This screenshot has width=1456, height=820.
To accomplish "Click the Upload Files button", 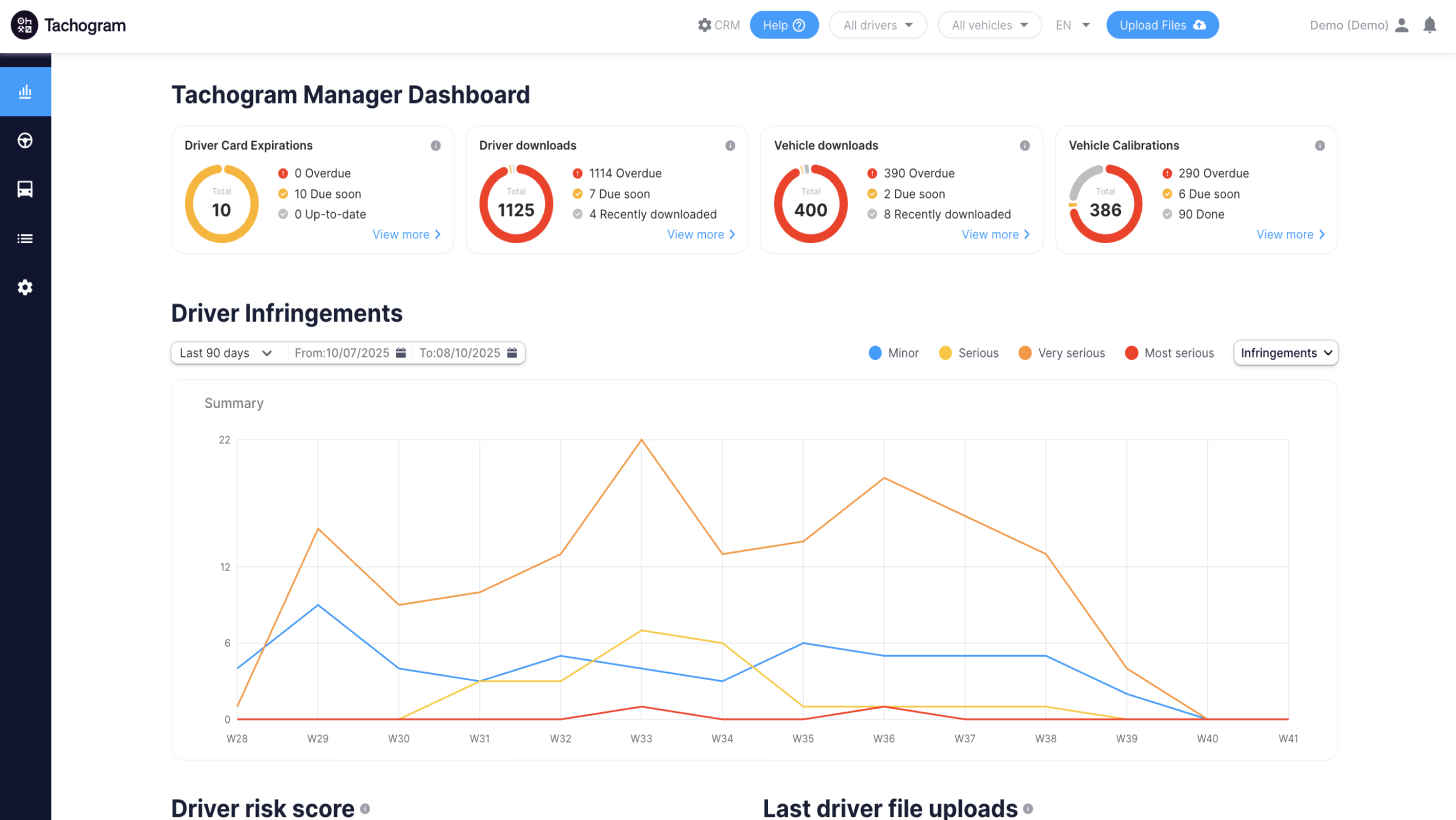I will coord(1162,24).
